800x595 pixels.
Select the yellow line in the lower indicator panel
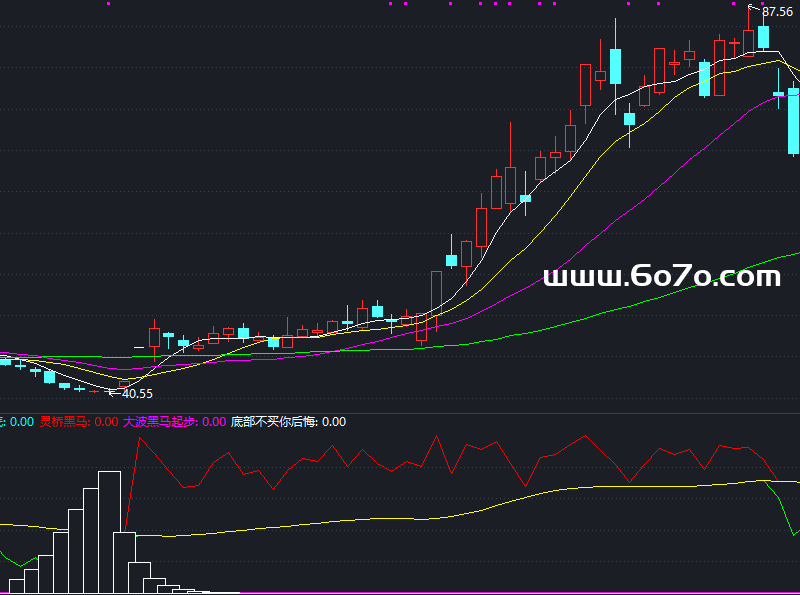tap(400, 520)
